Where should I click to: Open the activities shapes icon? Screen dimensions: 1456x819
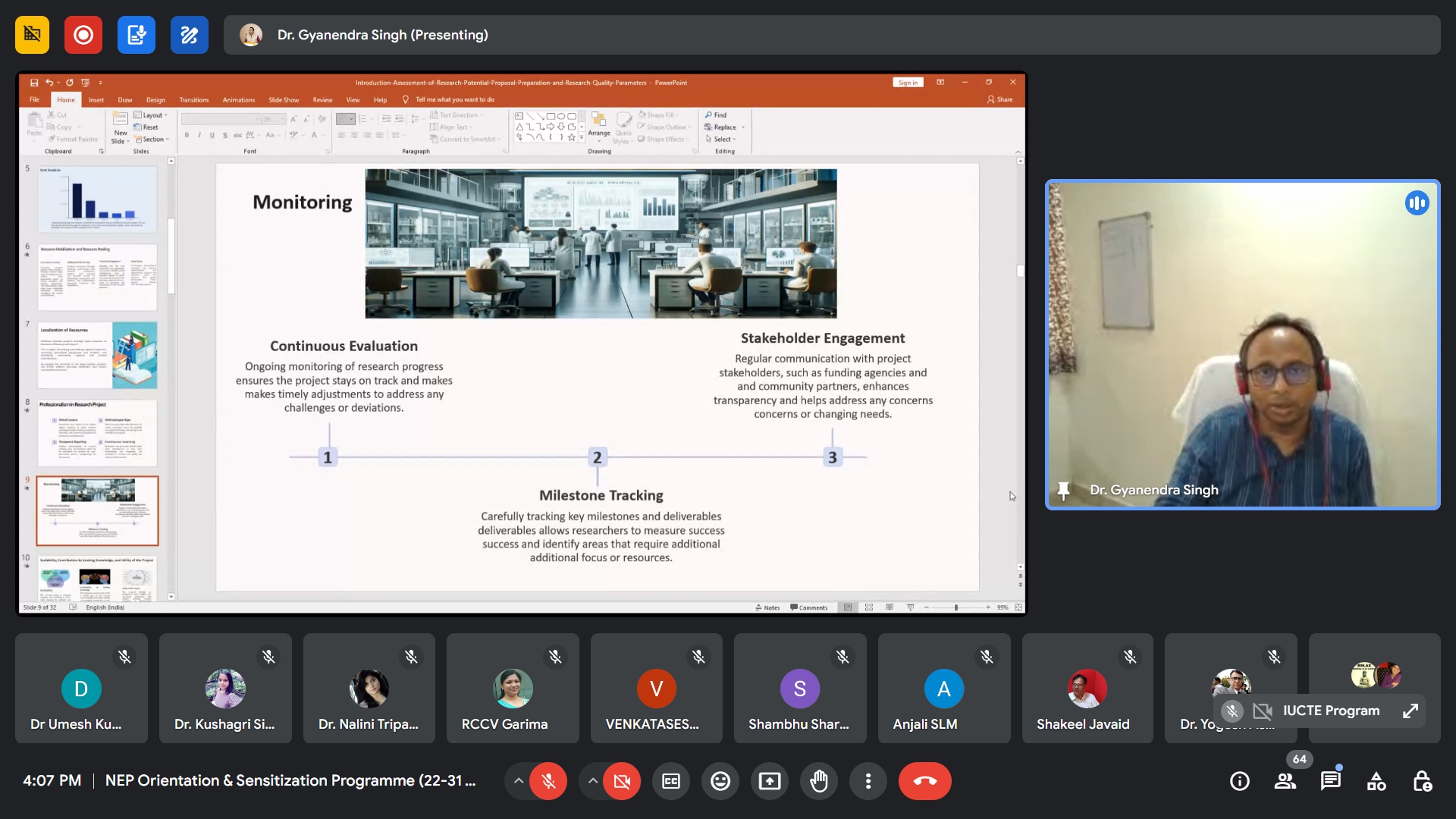coord(1376,781)
